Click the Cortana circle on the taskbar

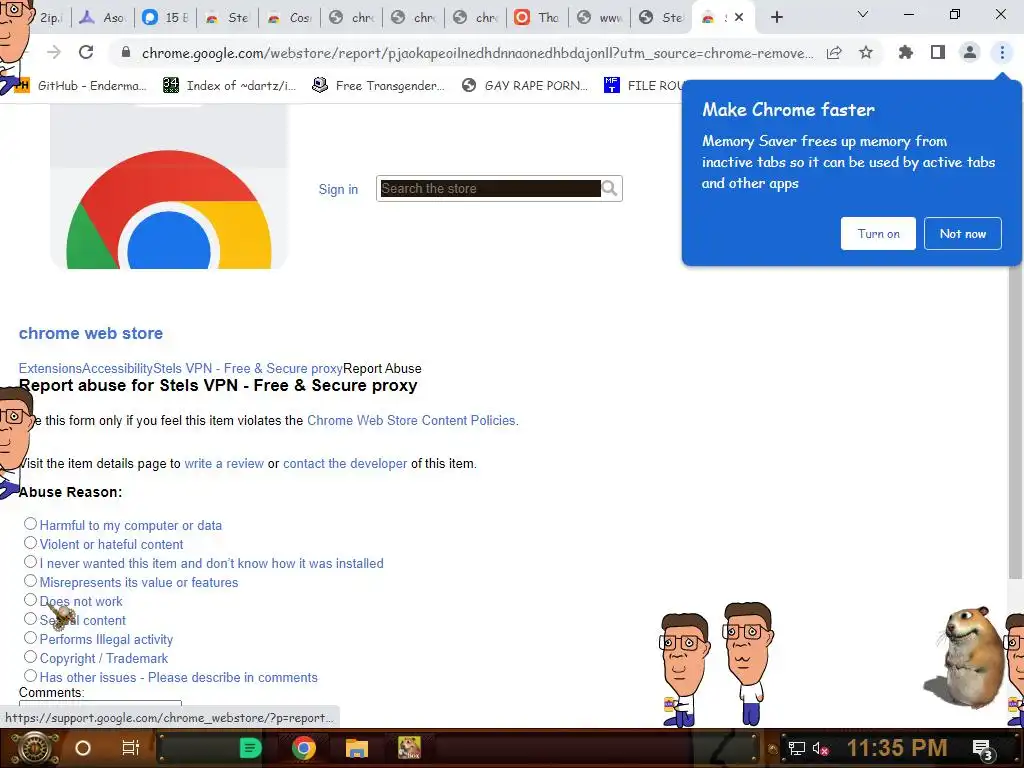[83, 748]
